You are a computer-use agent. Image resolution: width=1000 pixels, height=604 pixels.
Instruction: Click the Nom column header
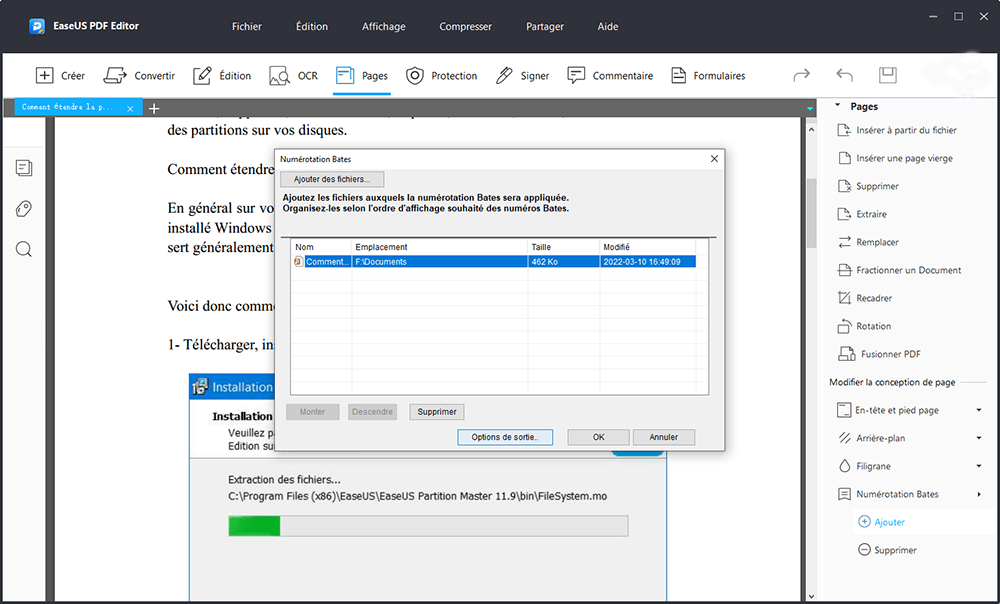pos(321,247)
